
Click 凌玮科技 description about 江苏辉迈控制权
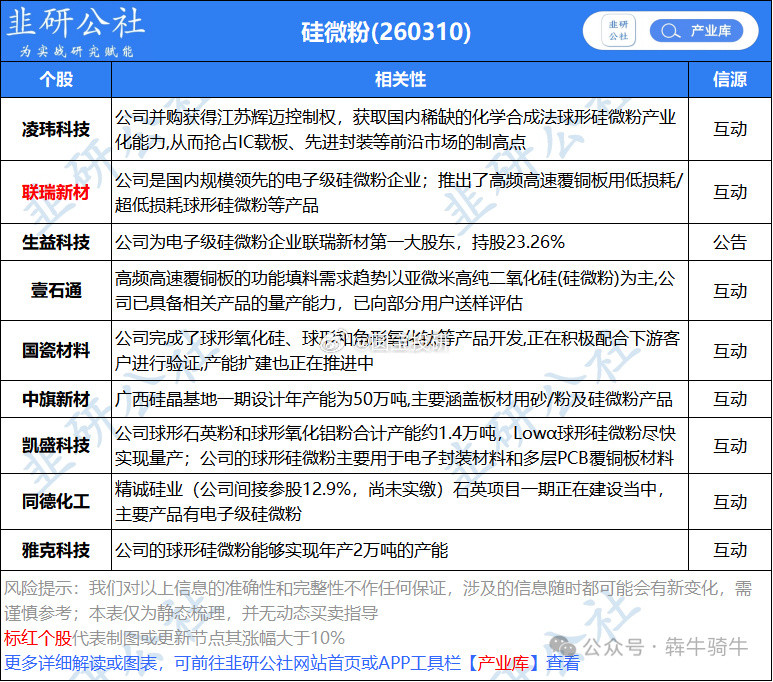[x=395, y=129]
